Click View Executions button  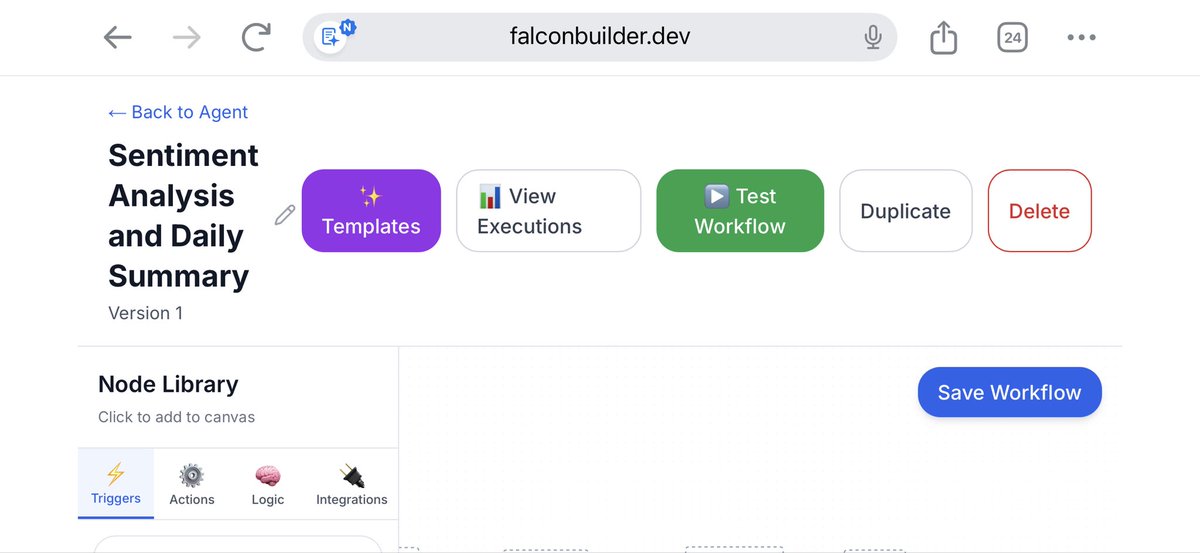point(548,211)
